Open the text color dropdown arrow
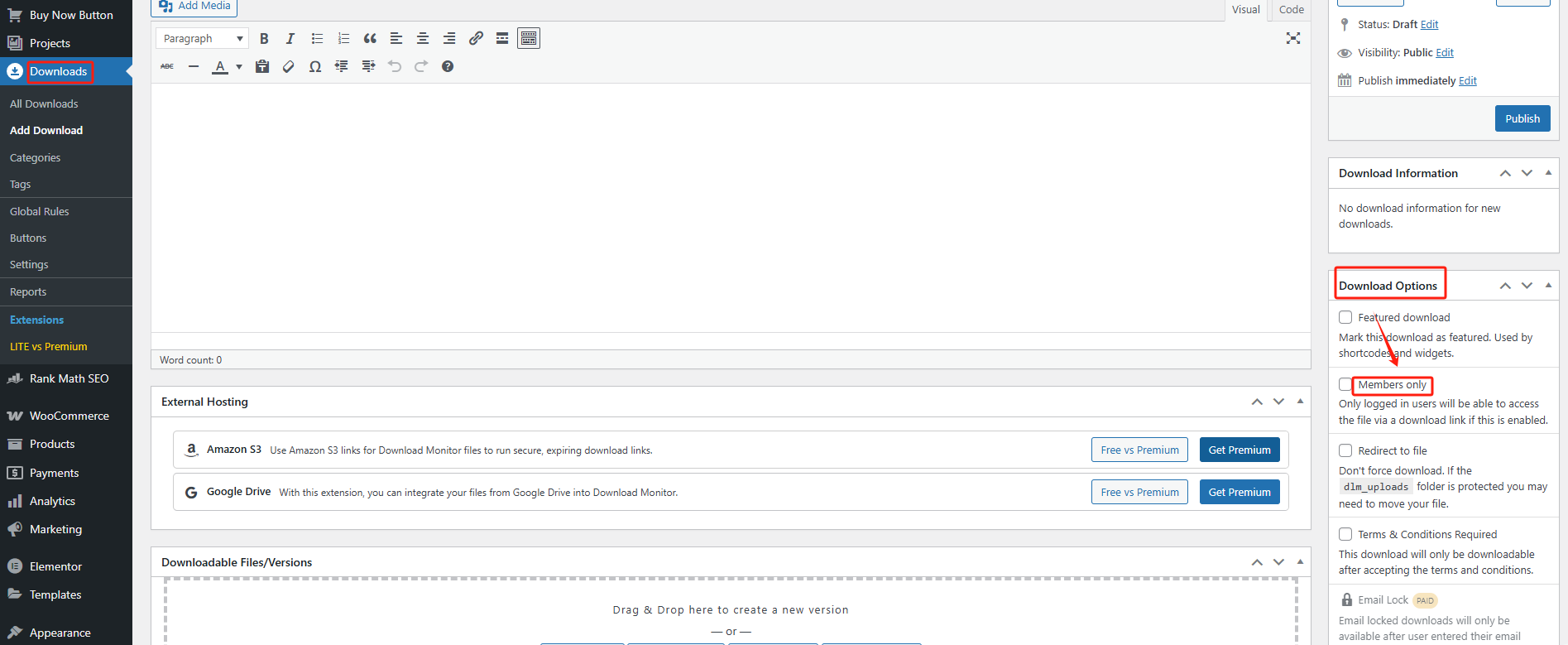Image resolution: width=1568 pixels, height=645 pixels. 239,67
